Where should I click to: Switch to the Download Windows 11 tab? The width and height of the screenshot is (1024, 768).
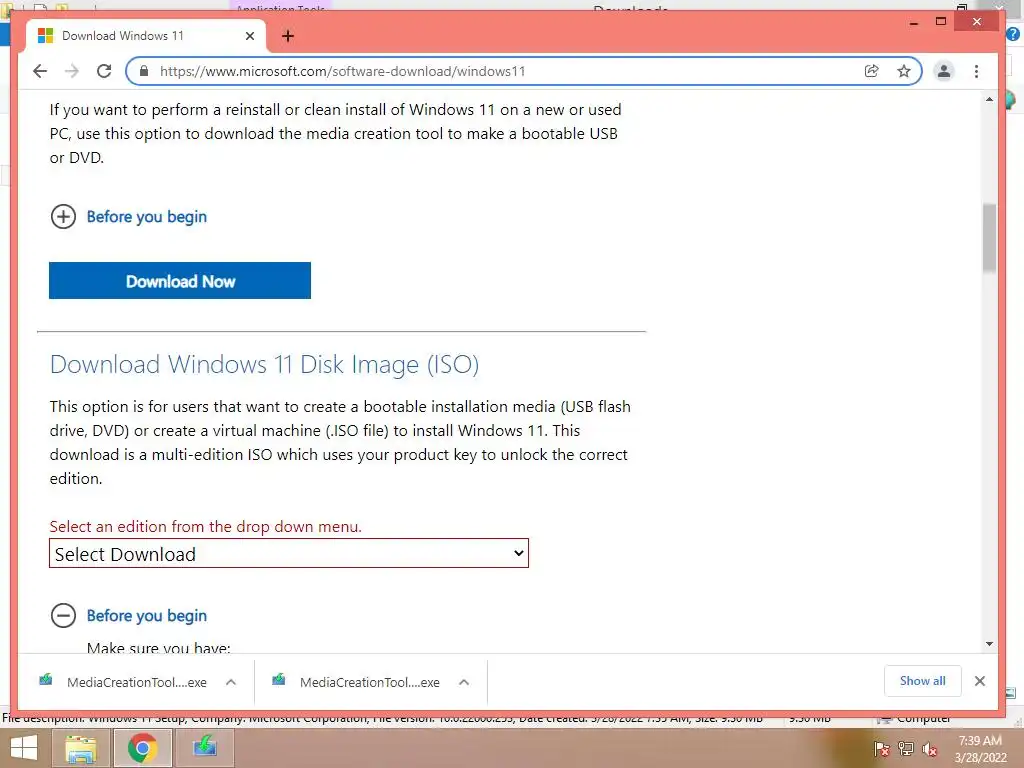coord(146,36)
